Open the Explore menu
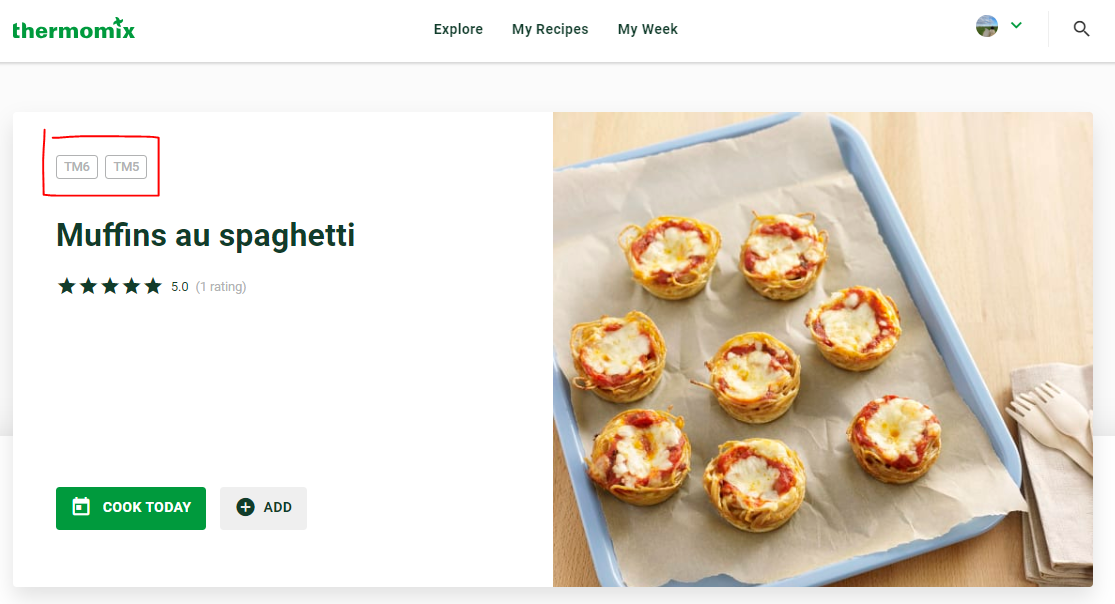This screenshot has height=604, width=1115. (458, 29)
